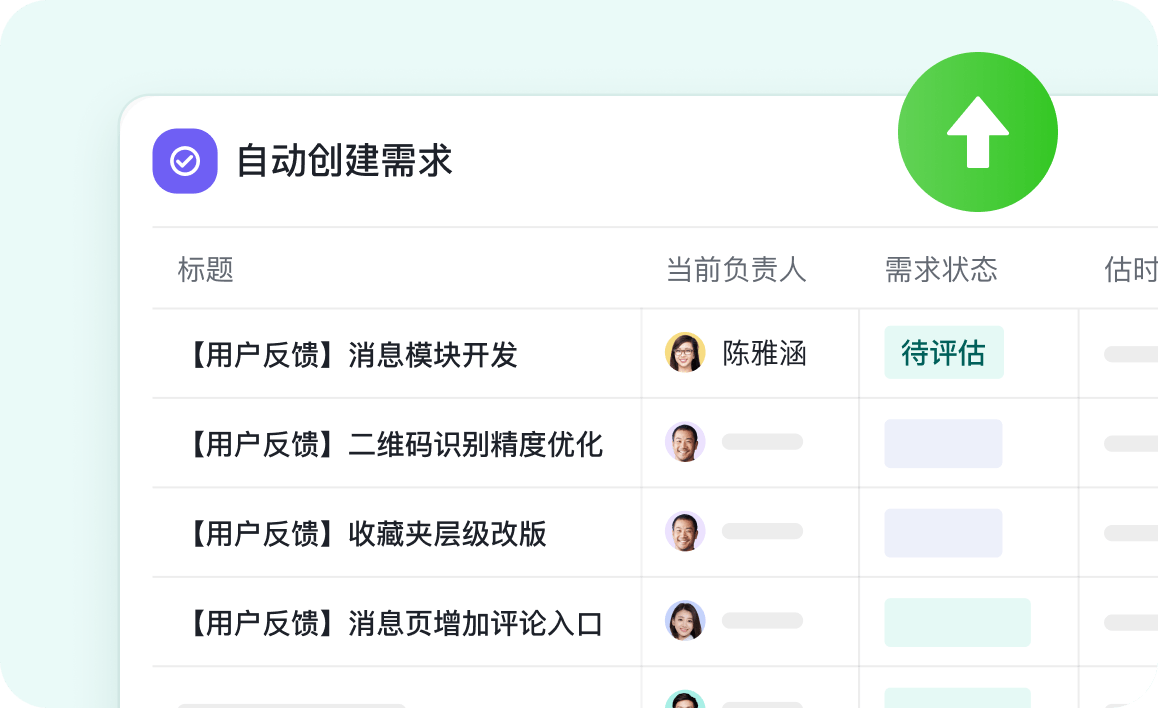Viewport: 1158px width, 708px height.
Task: Click the green upward arrow button
Action: point(977,132)
